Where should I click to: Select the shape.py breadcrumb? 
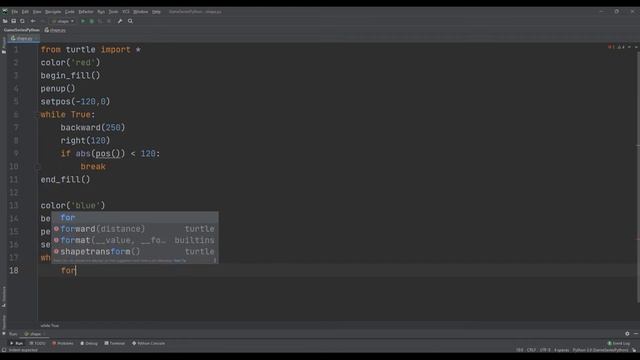pyautogui.click(x=56, y=30)
